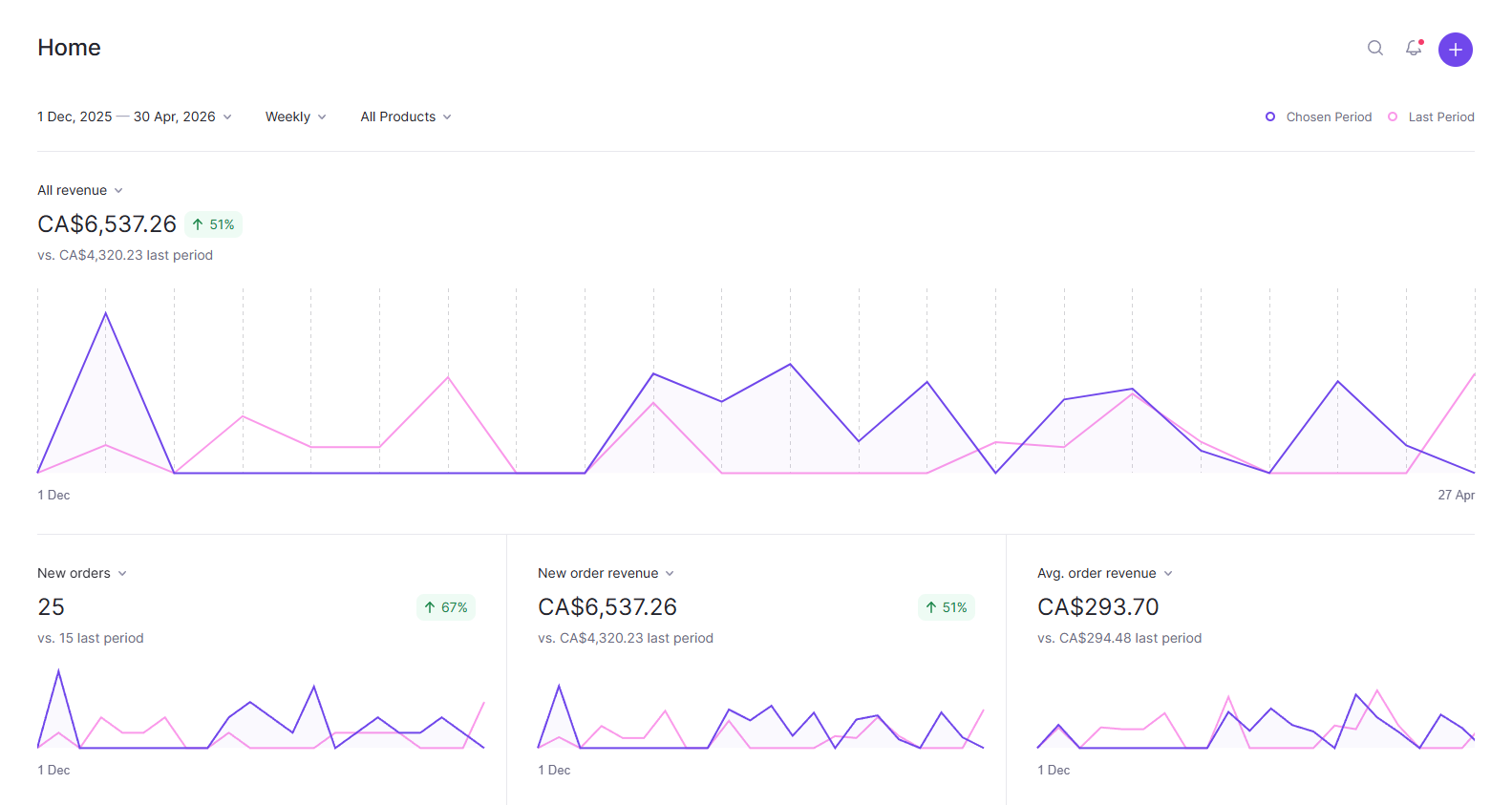This screenshot has width=1512, height=805.
Task: Toggle Last Period series label
Action: click(x=1440, y=117)
